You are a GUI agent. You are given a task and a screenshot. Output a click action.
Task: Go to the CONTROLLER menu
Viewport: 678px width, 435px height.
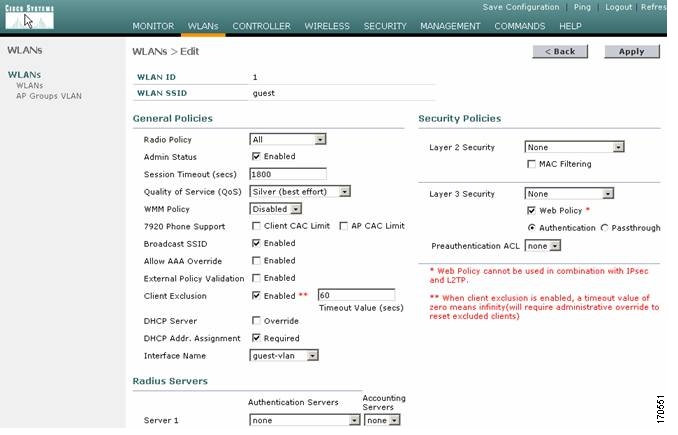pyautogui.click(x=261, y=26)
